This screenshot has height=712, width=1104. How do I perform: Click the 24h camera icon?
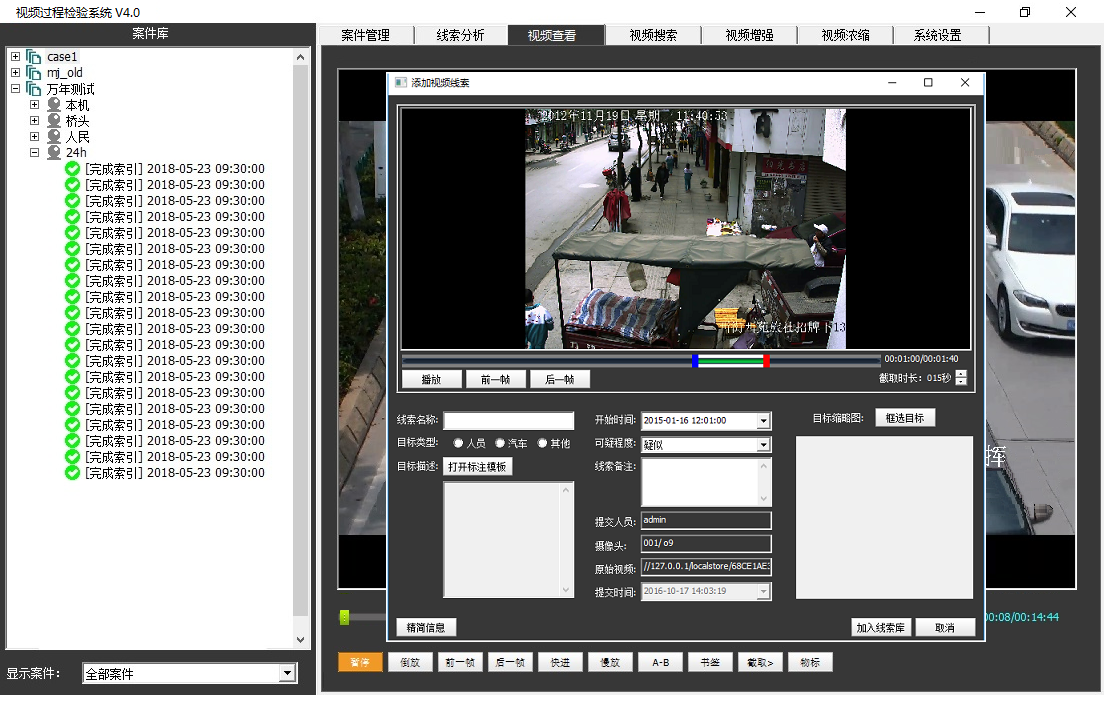pyautogui.click(x=54, y=153)
